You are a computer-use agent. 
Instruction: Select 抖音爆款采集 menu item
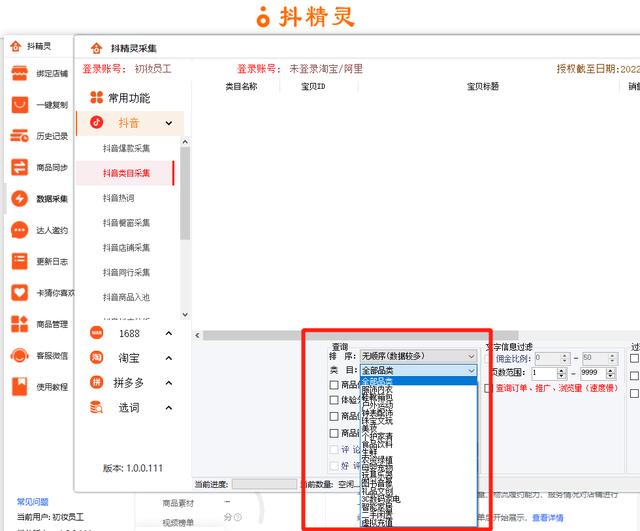126,148
